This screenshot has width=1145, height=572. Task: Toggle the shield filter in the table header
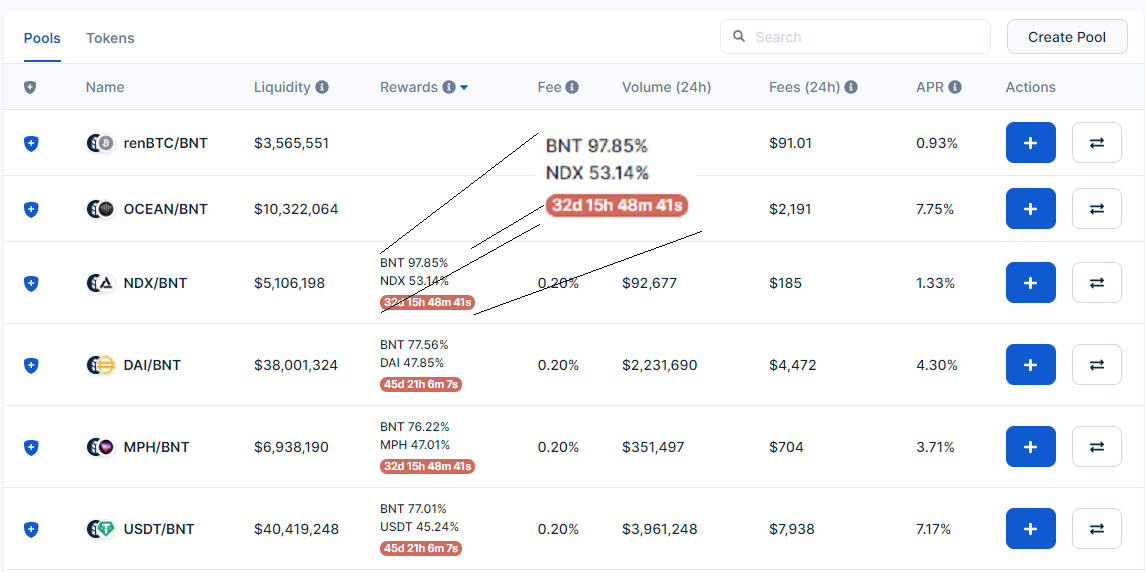[x=30, y=88]
